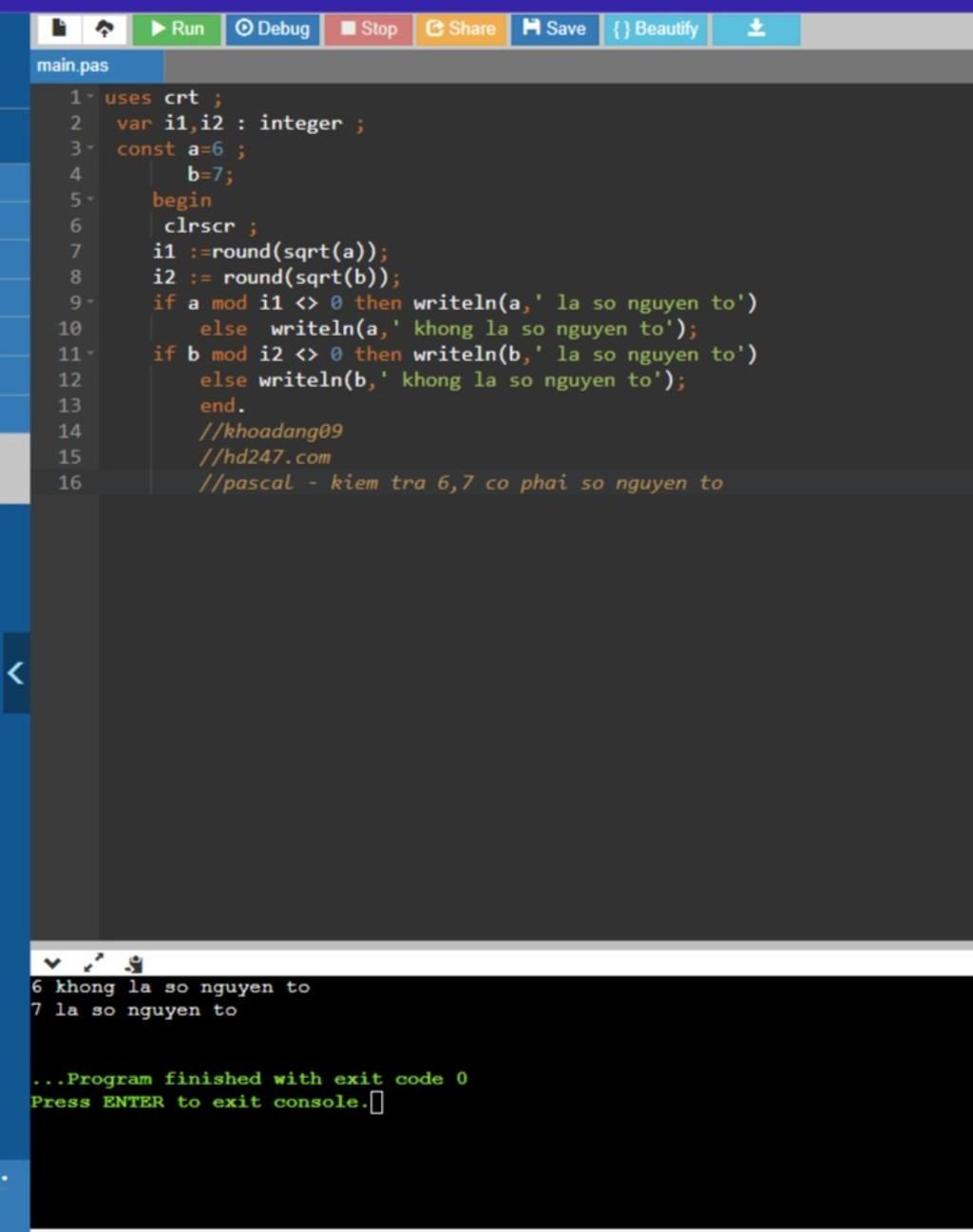This screenshot has width=973, height=1232.
Task: Click console output '7 la so nguyen to'
Action: (134, 1010)
